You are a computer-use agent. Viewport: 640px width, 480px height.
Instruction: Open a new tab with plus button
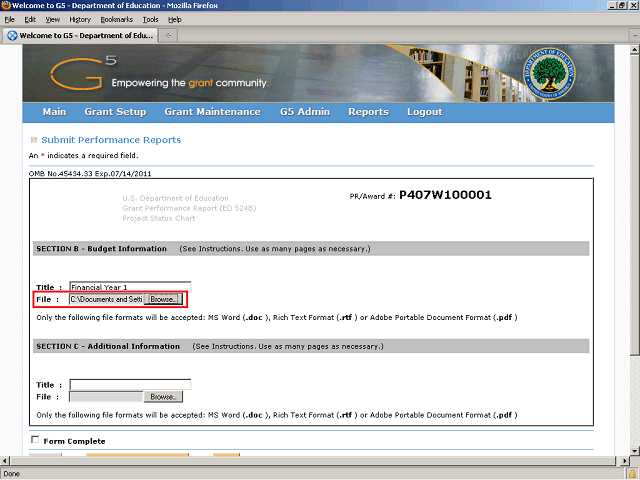tap(168, 36)
